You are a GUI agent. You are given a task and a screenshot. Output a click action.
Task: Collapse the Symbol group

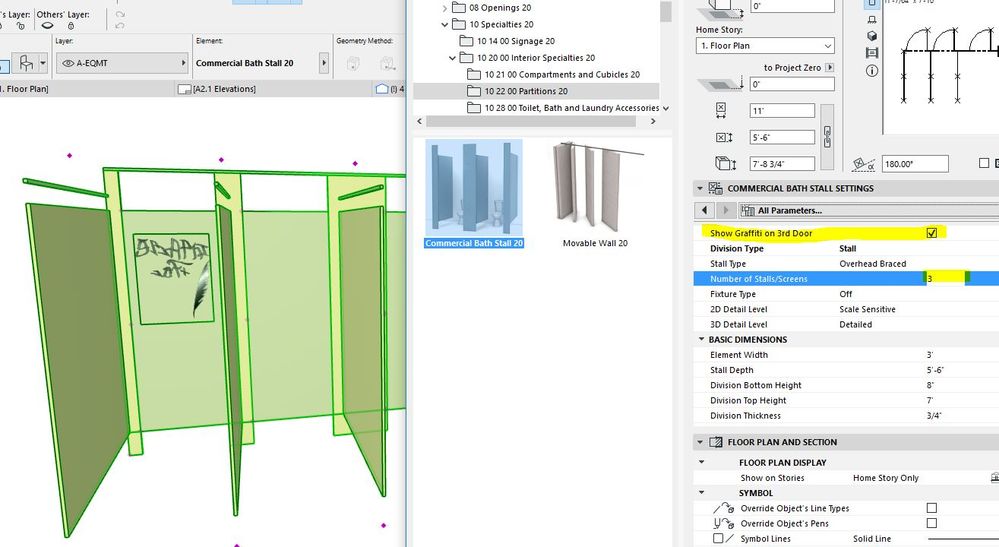701,493
